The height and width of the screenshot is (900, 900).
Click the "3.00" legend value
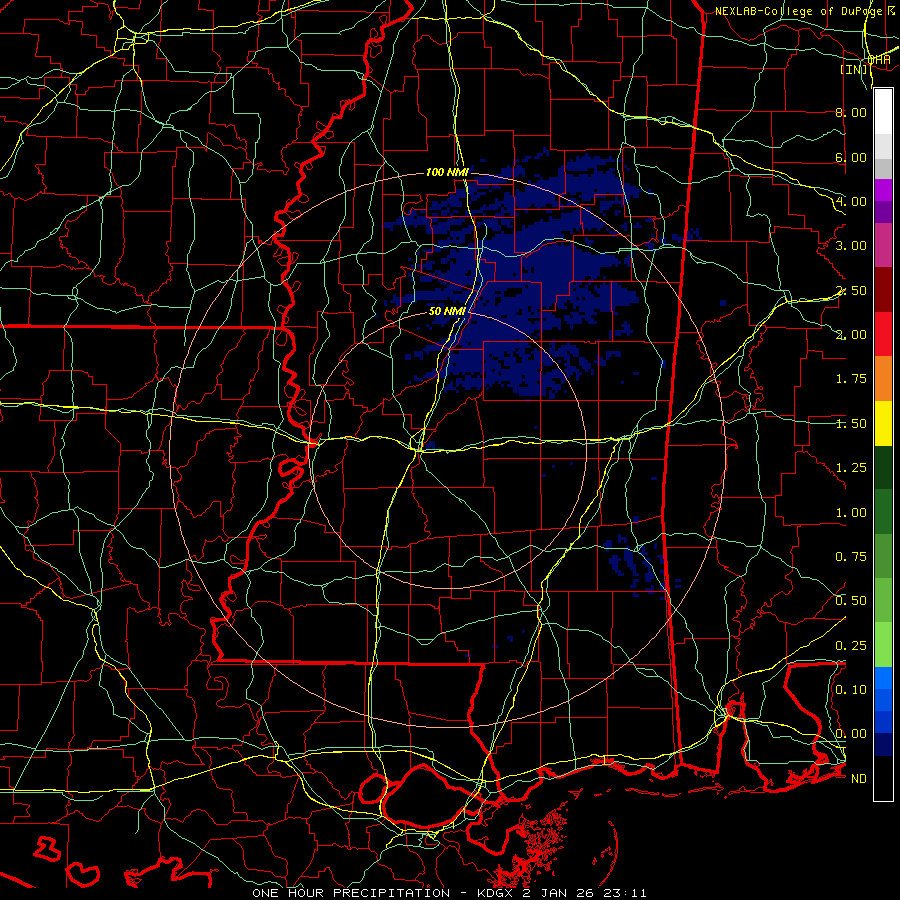(851, 246)
